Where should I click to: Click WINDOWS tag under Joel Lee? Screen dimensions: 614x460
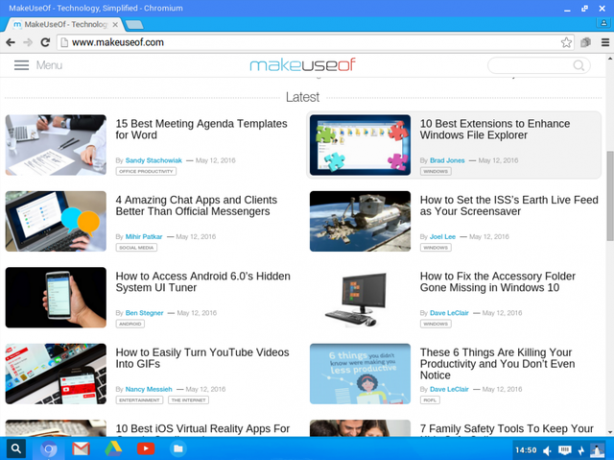point(435,248)
